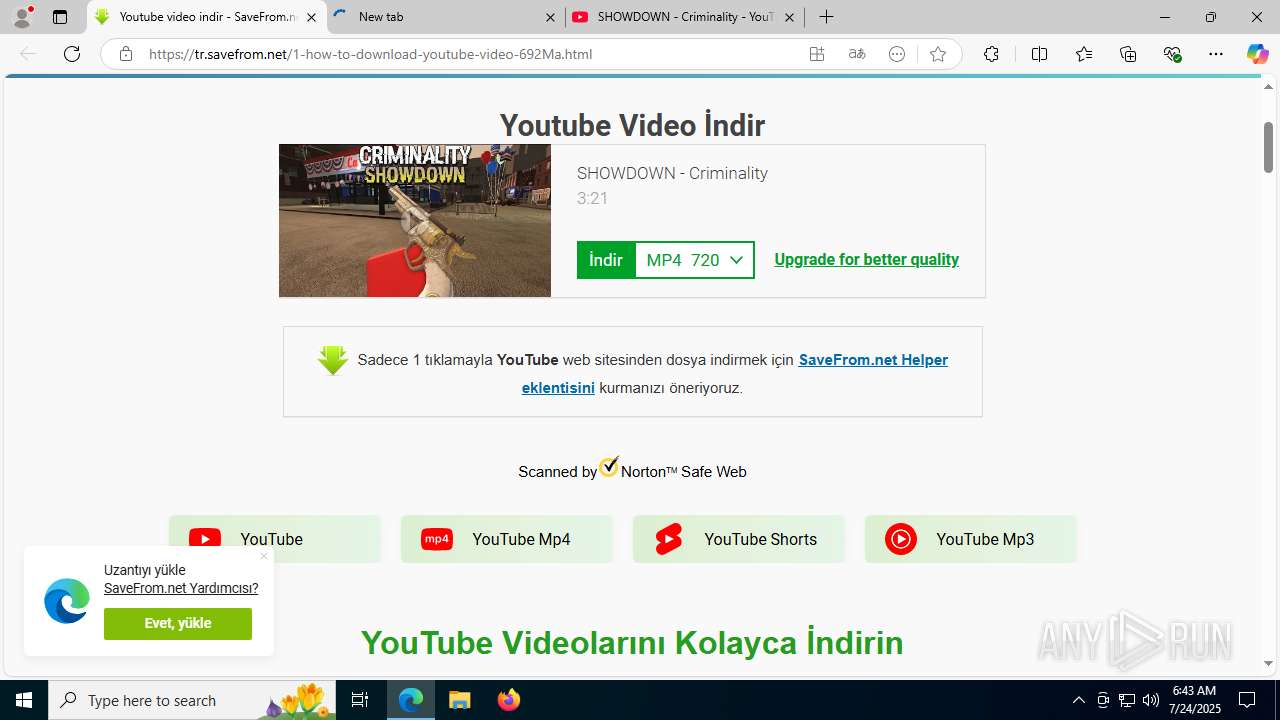Open File Explorer from the taskbar

point(459,700)
